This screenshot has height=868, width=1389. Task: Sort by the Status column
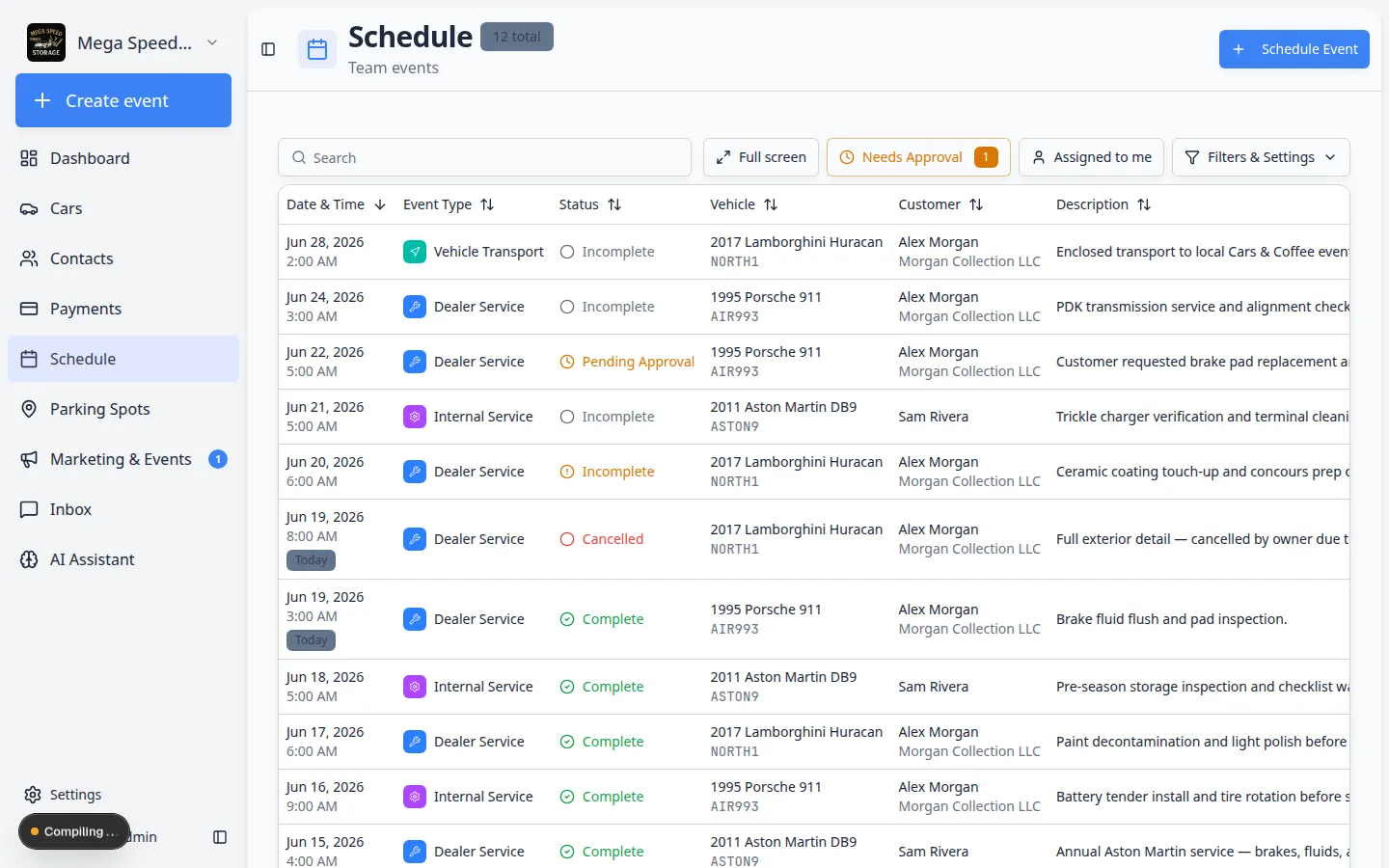(590, 204)
